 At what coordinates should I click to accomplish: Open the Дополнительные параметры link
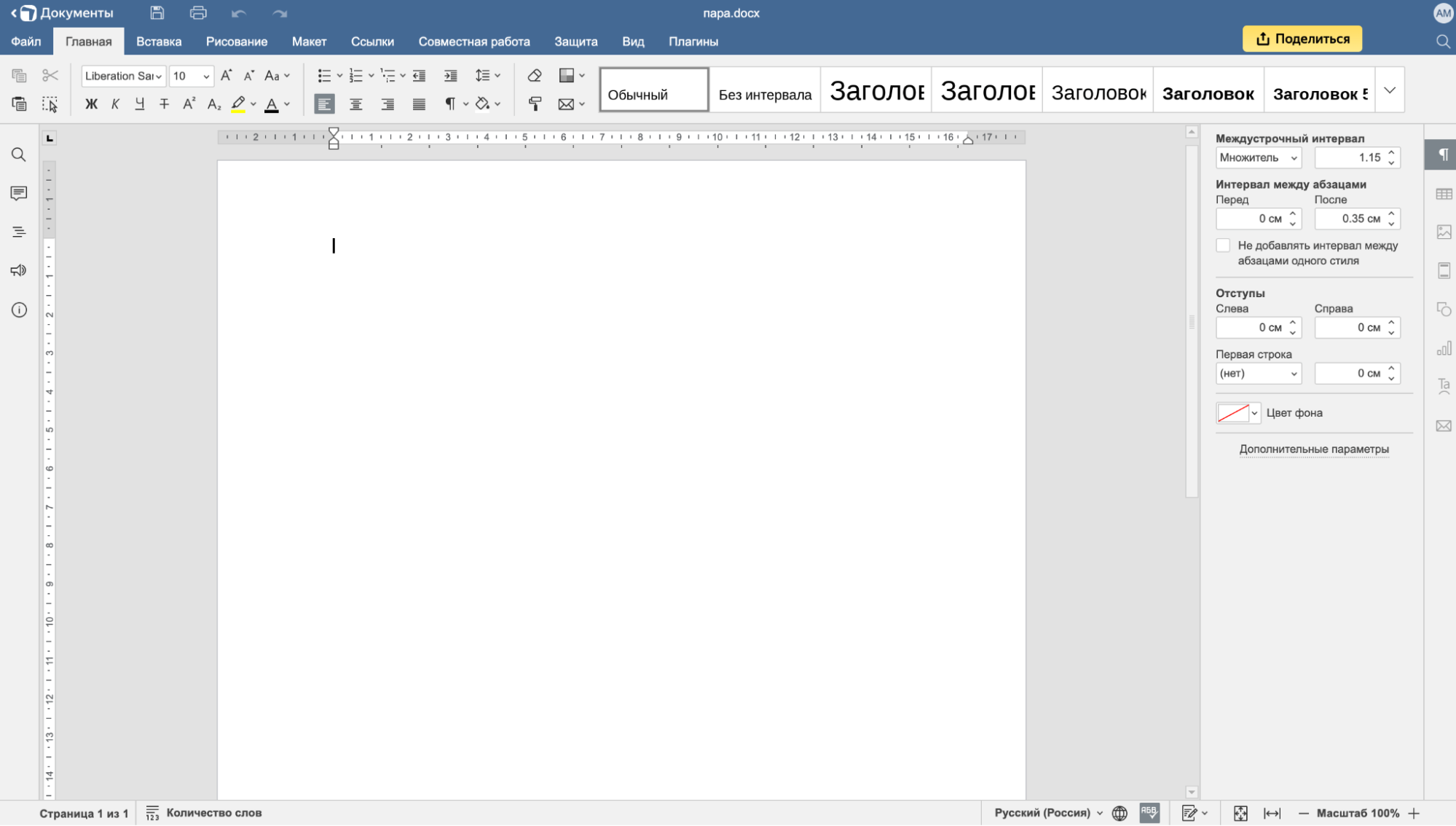pos(1313,449)
